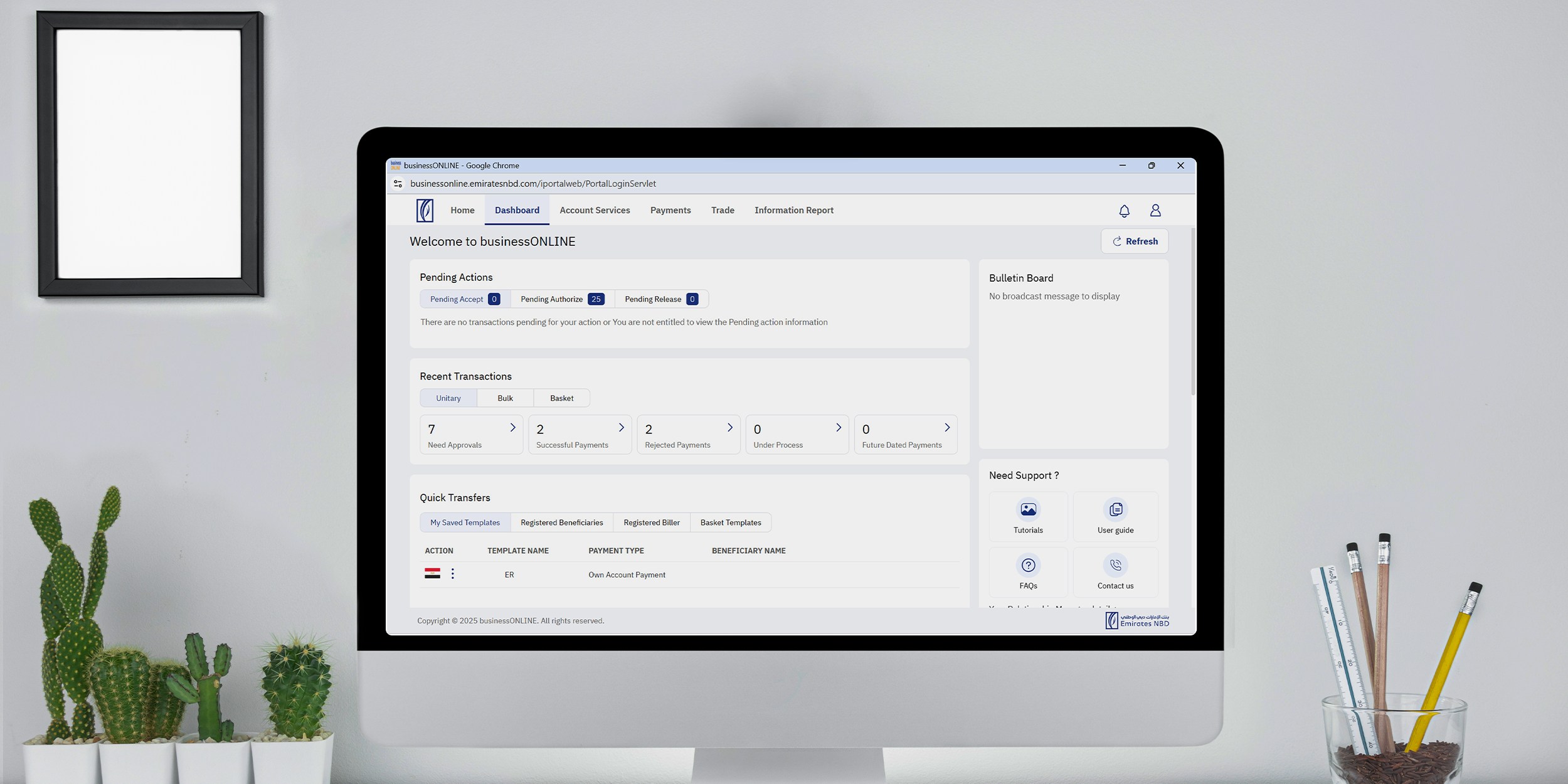Expand the Need Approvals card arrow
This screenshot has width=1568, height=784.
[x=512, y=428]
